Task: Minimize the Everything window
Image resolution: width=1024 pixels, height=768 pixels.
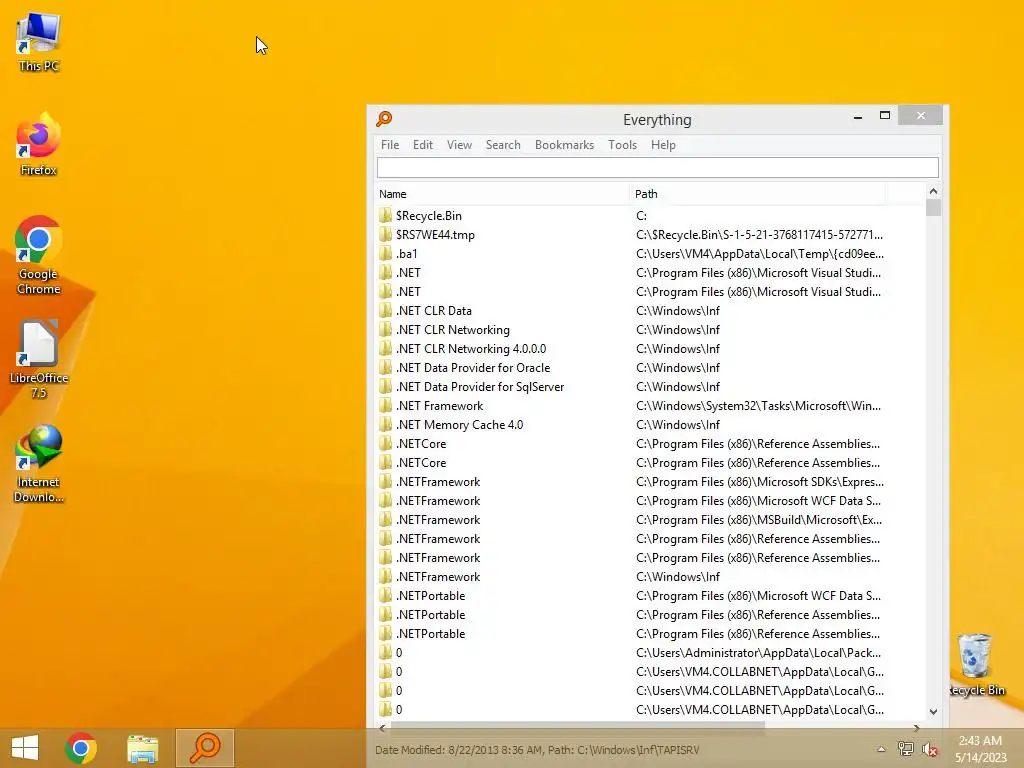Action: (857, 116)
